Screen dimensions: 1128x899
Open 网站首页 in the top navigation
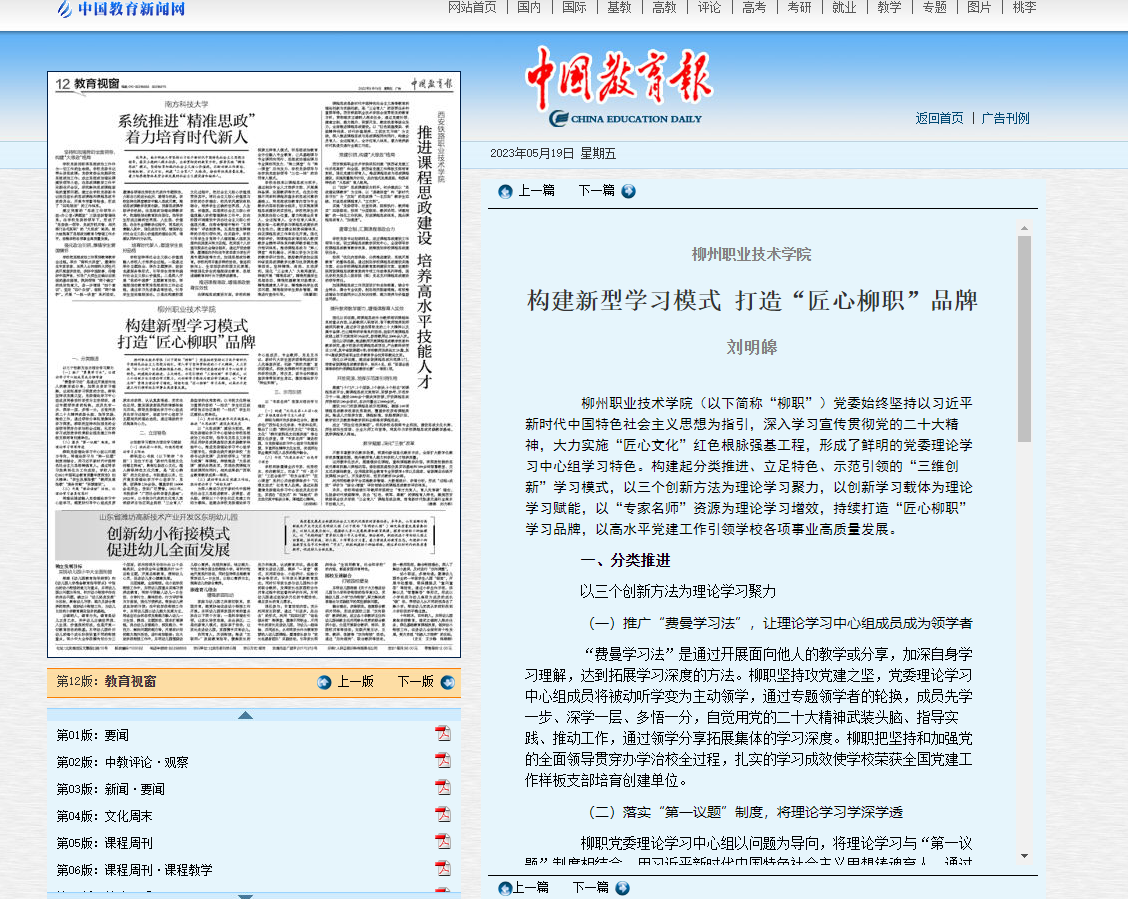coord(472,8)
